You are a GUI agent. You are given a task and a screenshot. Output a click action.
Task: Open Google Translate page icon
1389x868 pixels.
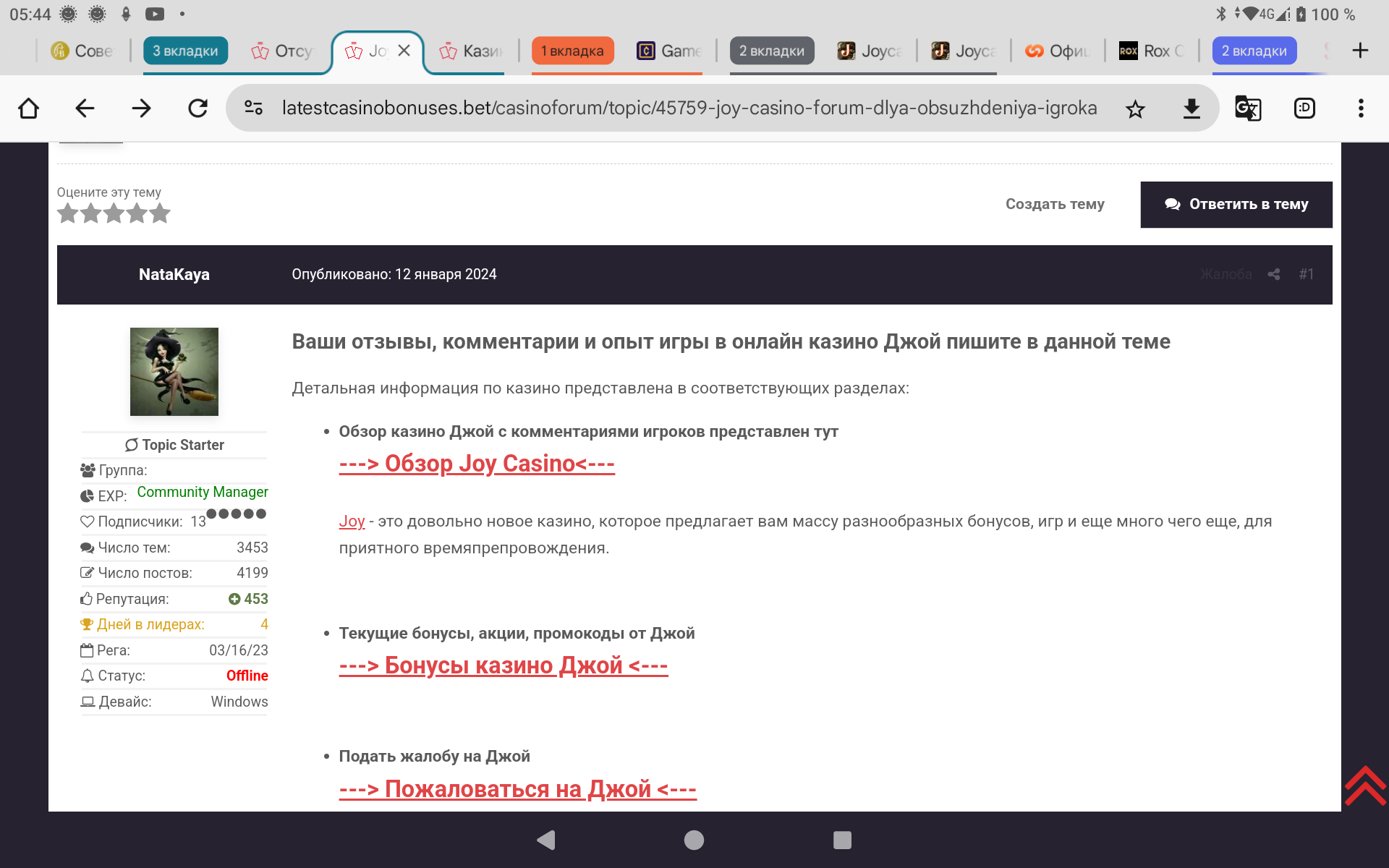click(x=1248, y=109)
